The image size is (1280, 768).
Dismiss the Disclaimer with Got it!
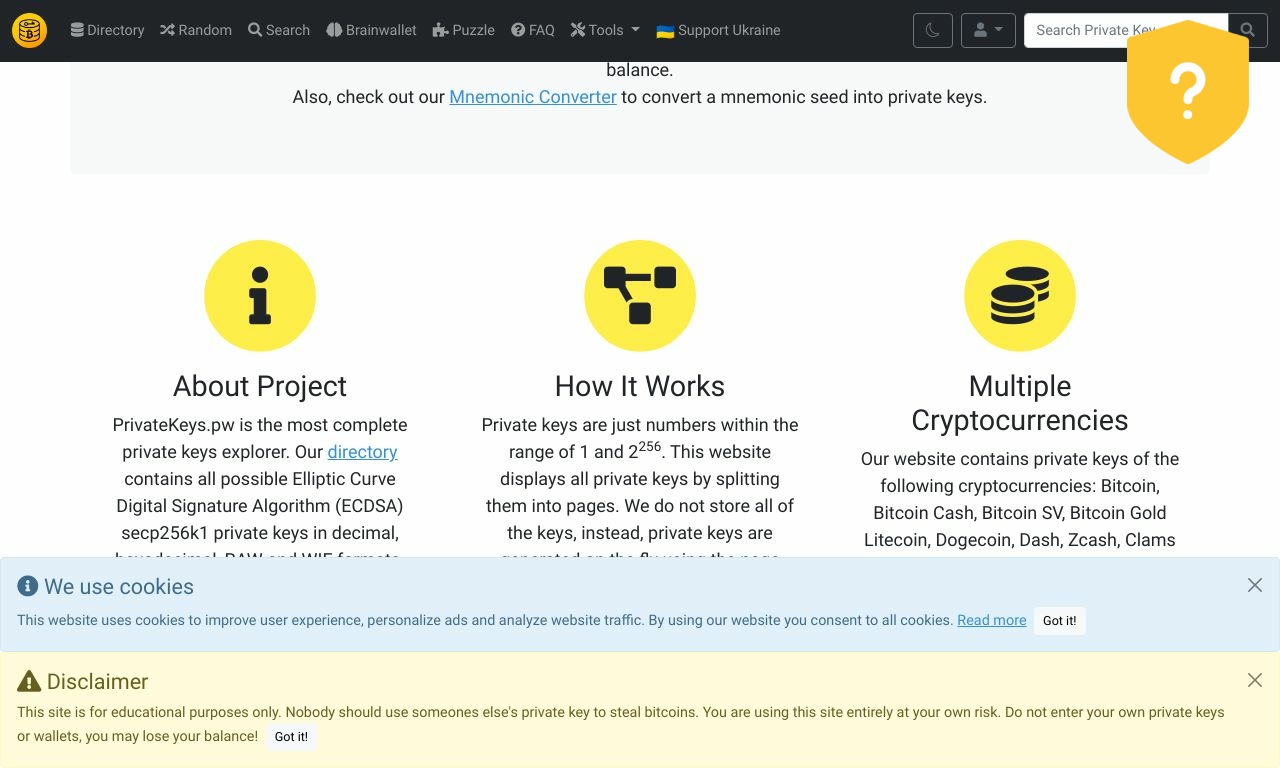[x=291, y=737]
